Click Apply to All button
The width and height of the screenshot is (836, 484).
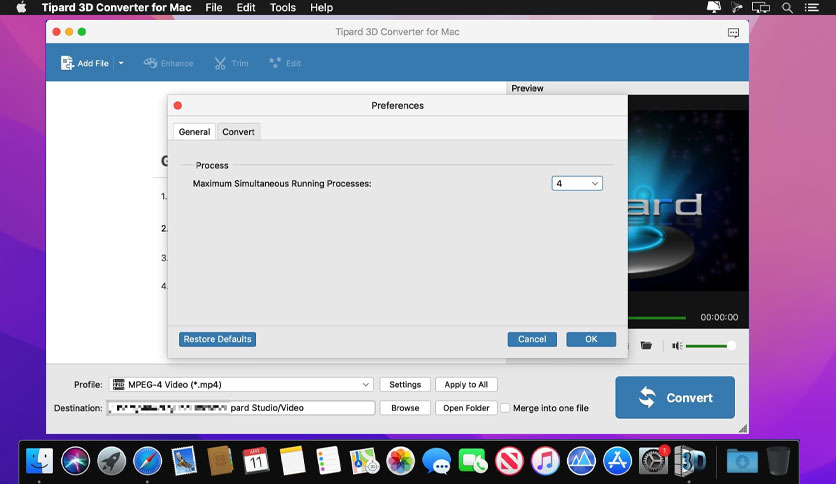pyautogui.click(x=466, y=384)
